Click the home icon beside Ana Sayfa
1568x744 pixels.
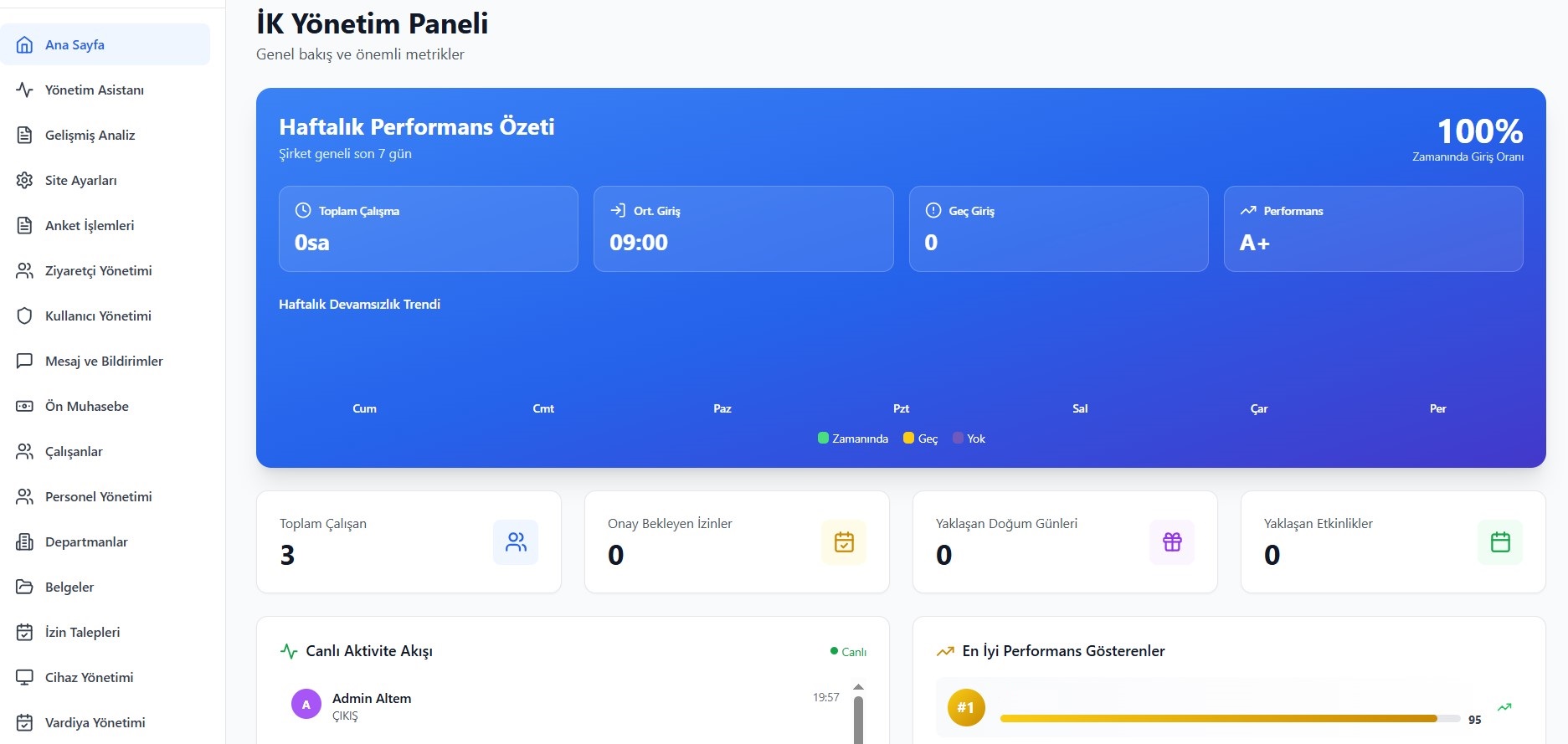25,45
